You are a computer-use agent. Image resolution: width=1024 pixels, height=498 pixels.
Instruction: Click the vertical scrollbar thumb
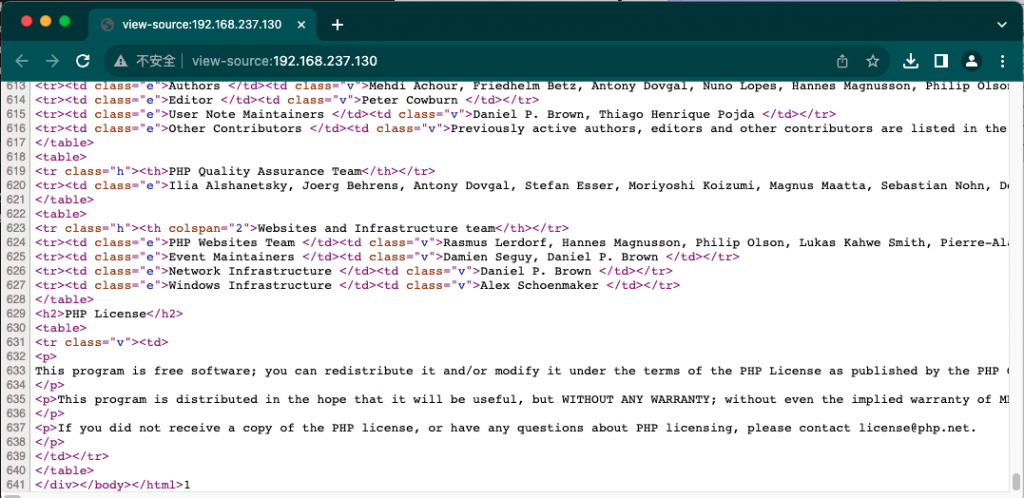(1017, 478)
